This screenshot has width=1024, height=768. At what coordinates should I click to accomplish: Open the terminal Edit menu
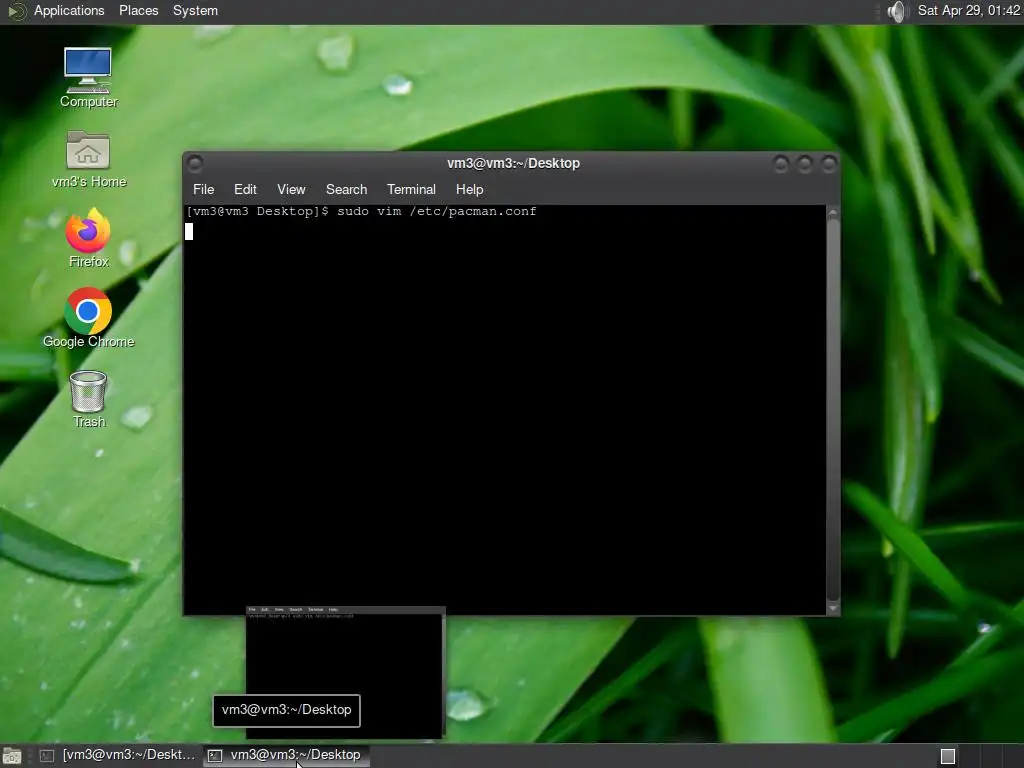pos(245,189)
